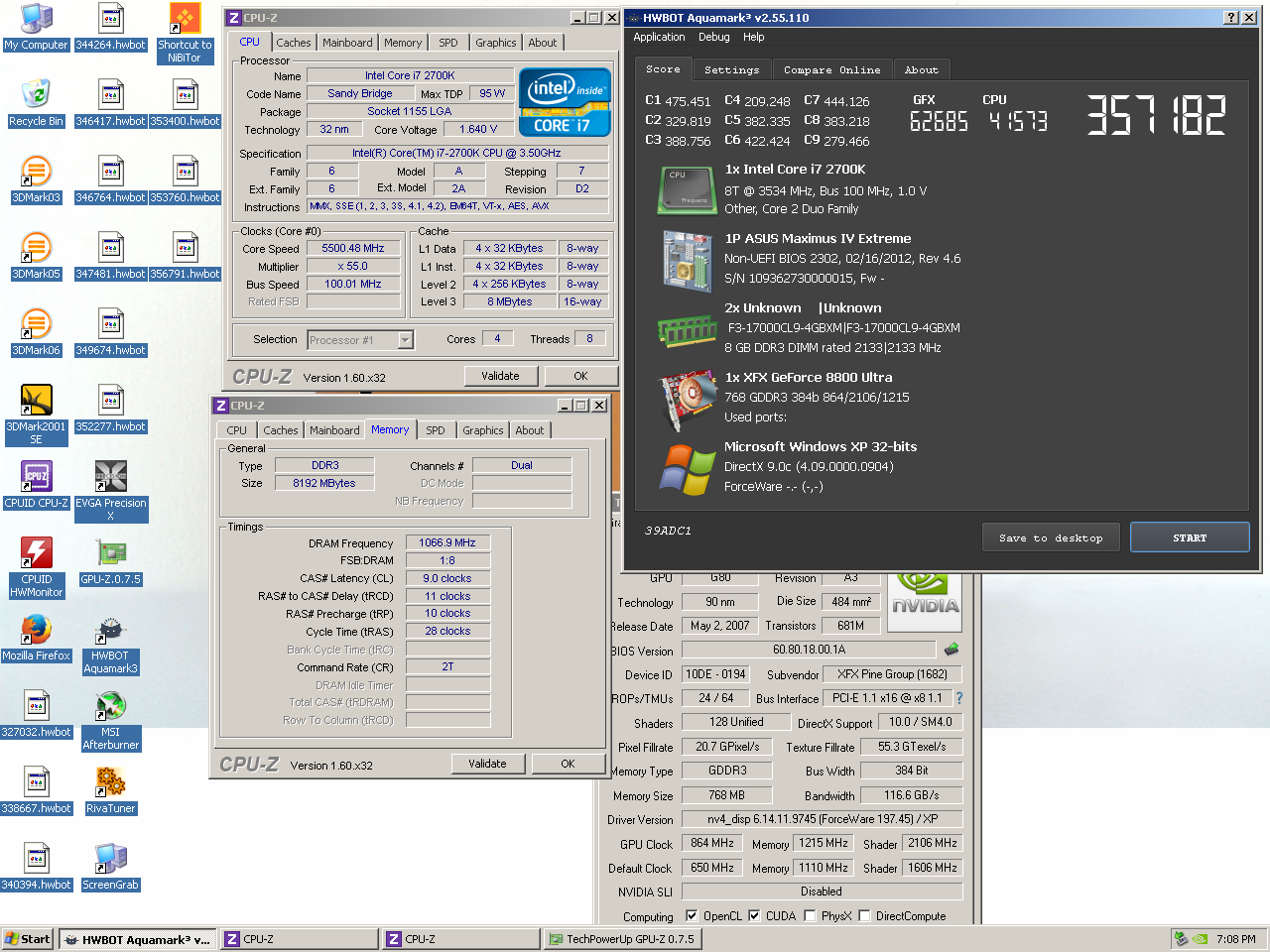1270x952 pixels.
Task: Switch to CPU tab in lower CPU-Z
Action: [x=236, y=430]
